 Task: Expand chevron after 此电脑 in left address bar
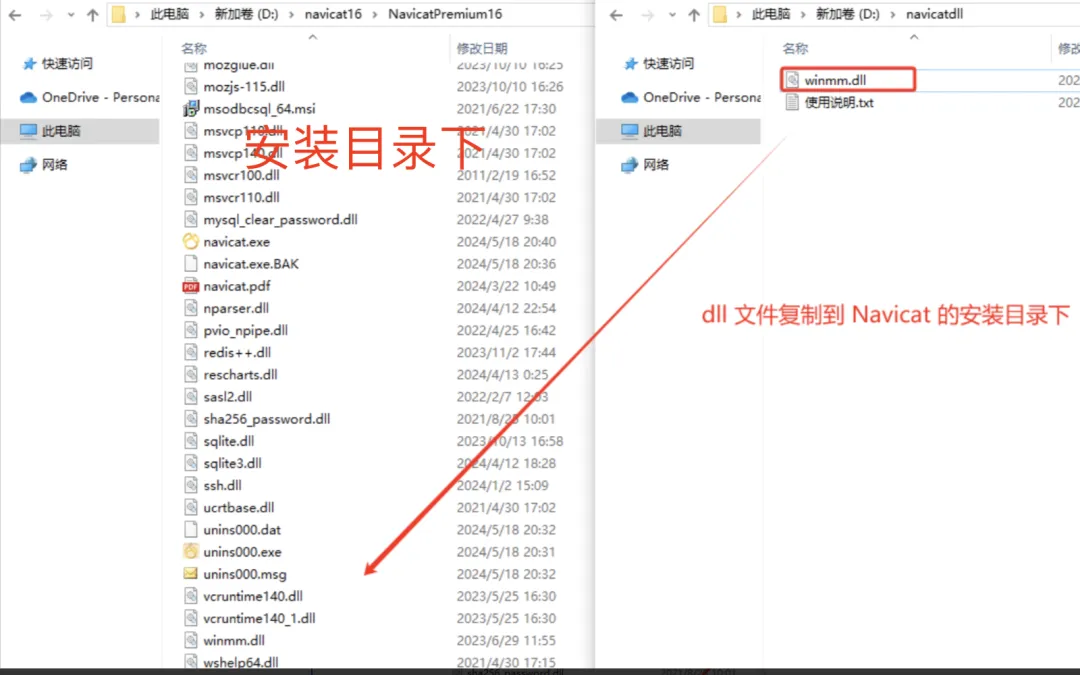(x=202, y=14)
